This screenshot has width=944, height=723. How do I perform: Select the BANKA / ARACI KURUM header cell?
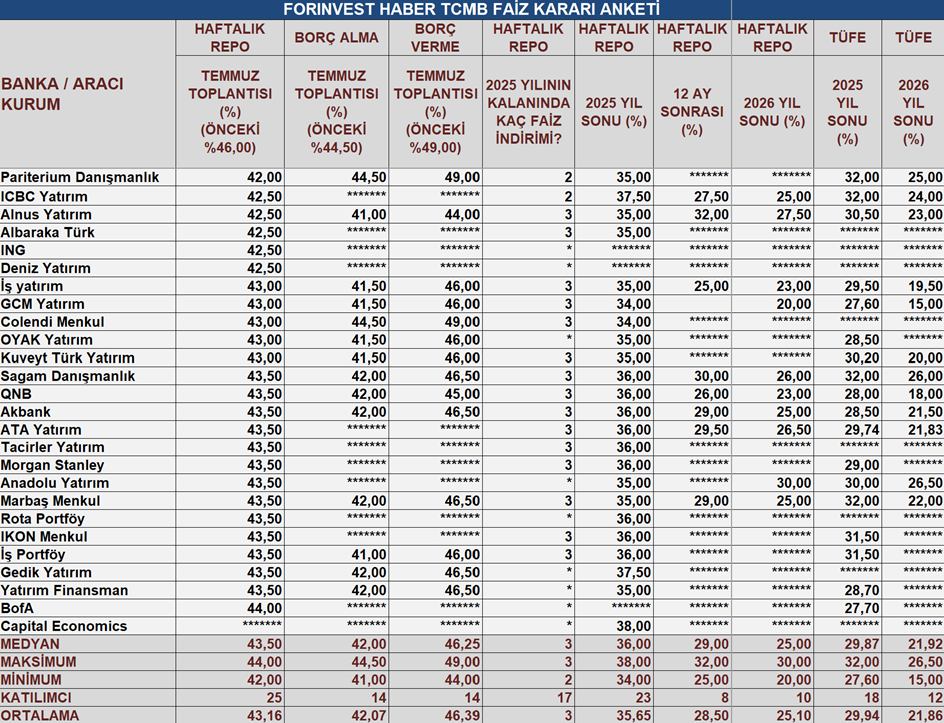[x=62, y=94]
